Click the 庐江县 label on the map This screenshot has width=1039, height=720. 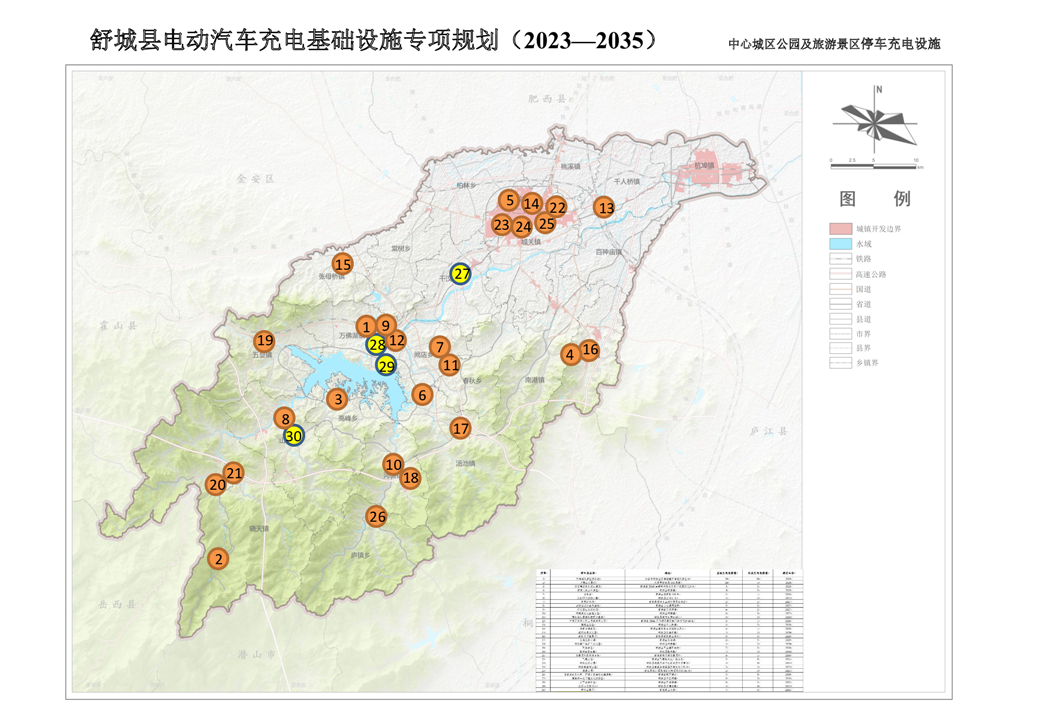769,431
